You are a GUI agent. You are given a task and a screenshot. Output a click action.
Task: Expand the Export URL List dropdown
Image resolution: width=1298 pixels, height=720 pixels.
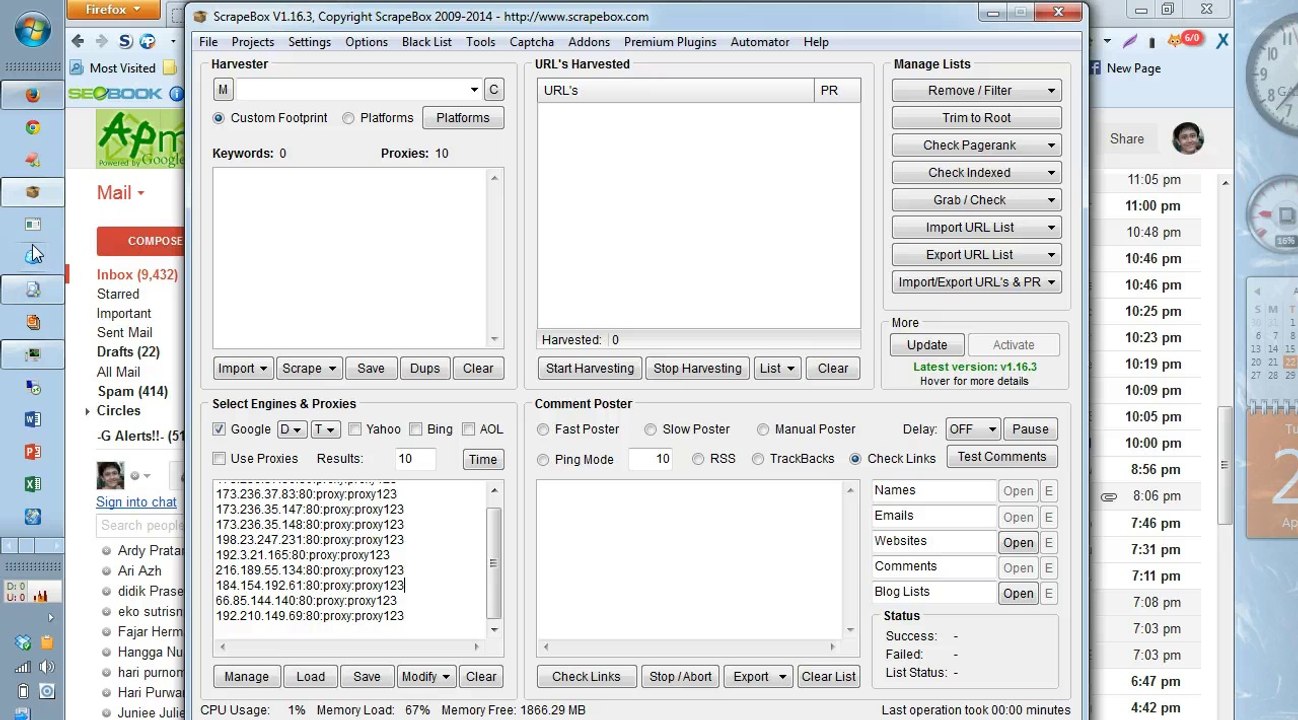click(975, 255)
